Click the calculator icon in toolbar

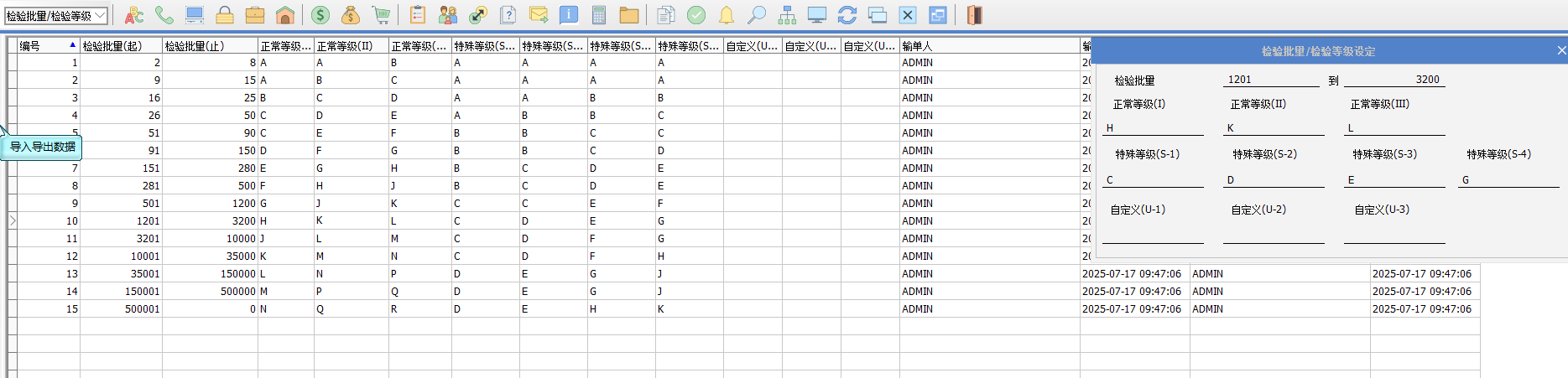pos(598,15)
